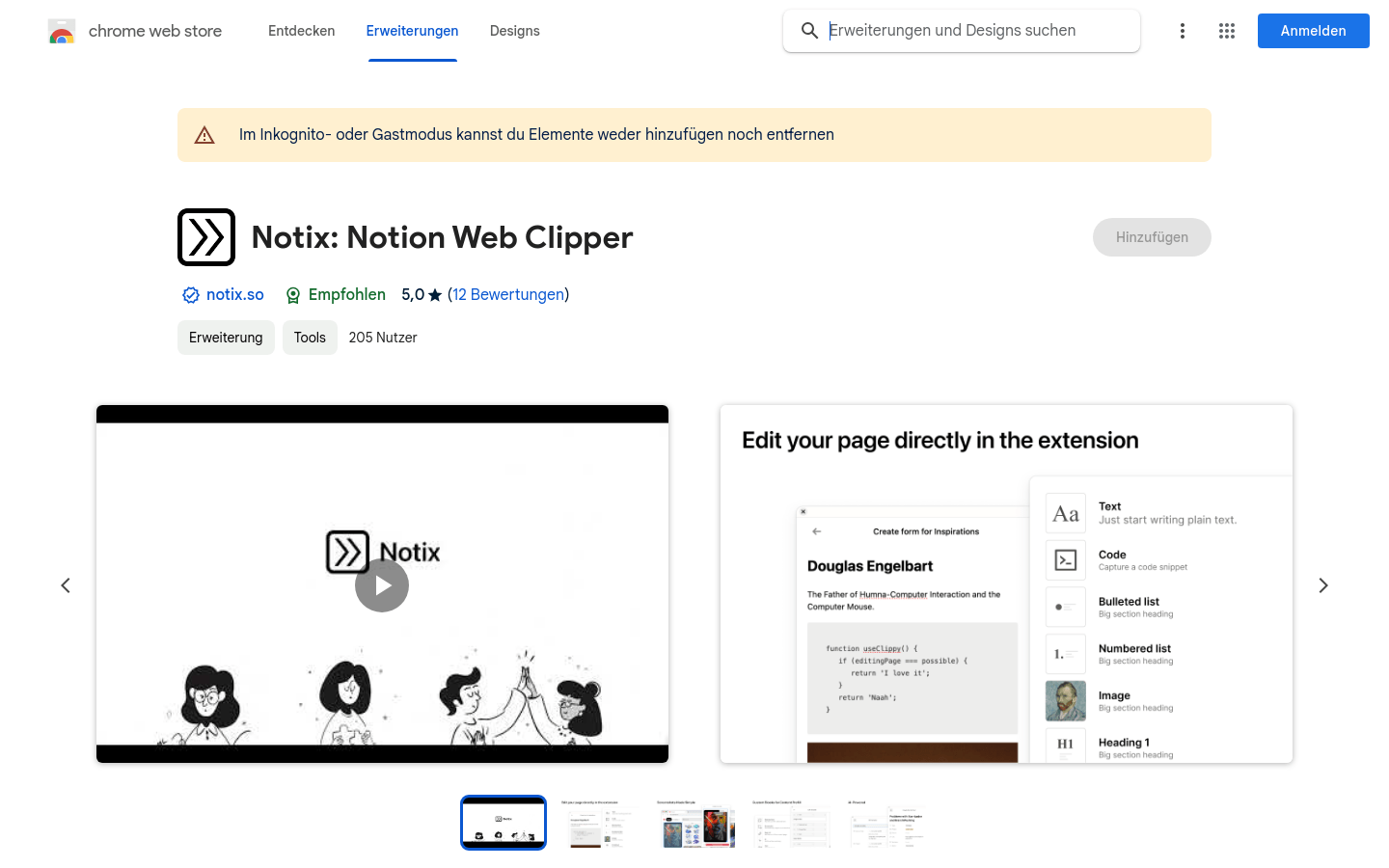Click the Chrome Web Store logo
Screen dimensions: 1389x868
(62, 31)
